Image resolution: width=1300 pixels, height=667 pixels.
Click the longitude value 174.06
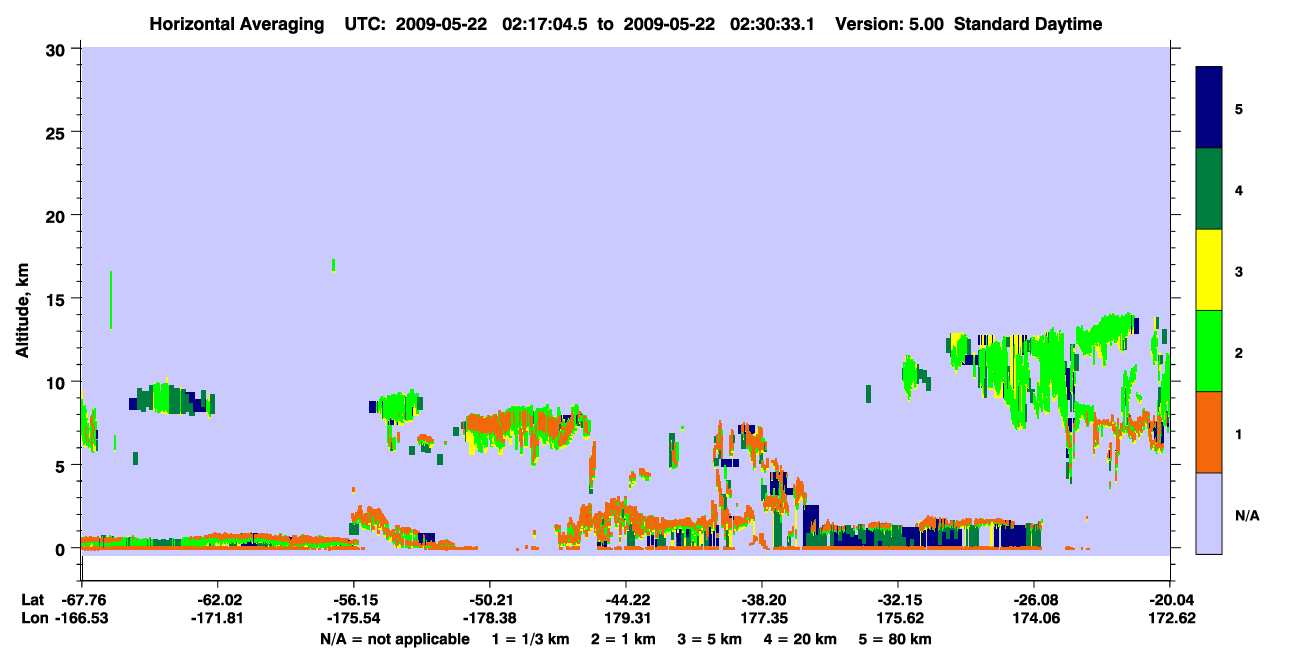coord(1034,618)
